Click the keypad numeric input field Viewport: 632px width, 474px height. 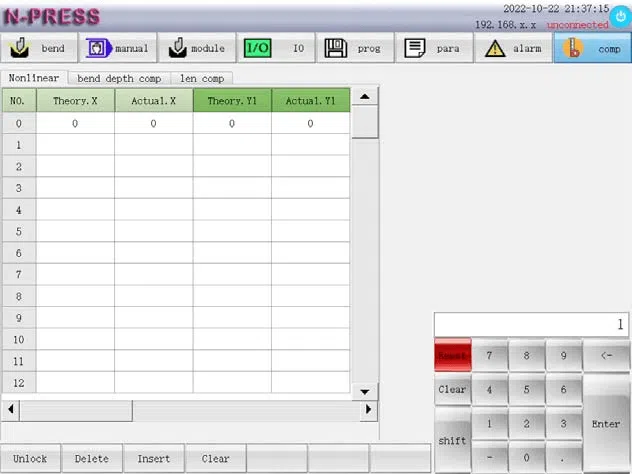pyautogui.click(x=531, y=324)
